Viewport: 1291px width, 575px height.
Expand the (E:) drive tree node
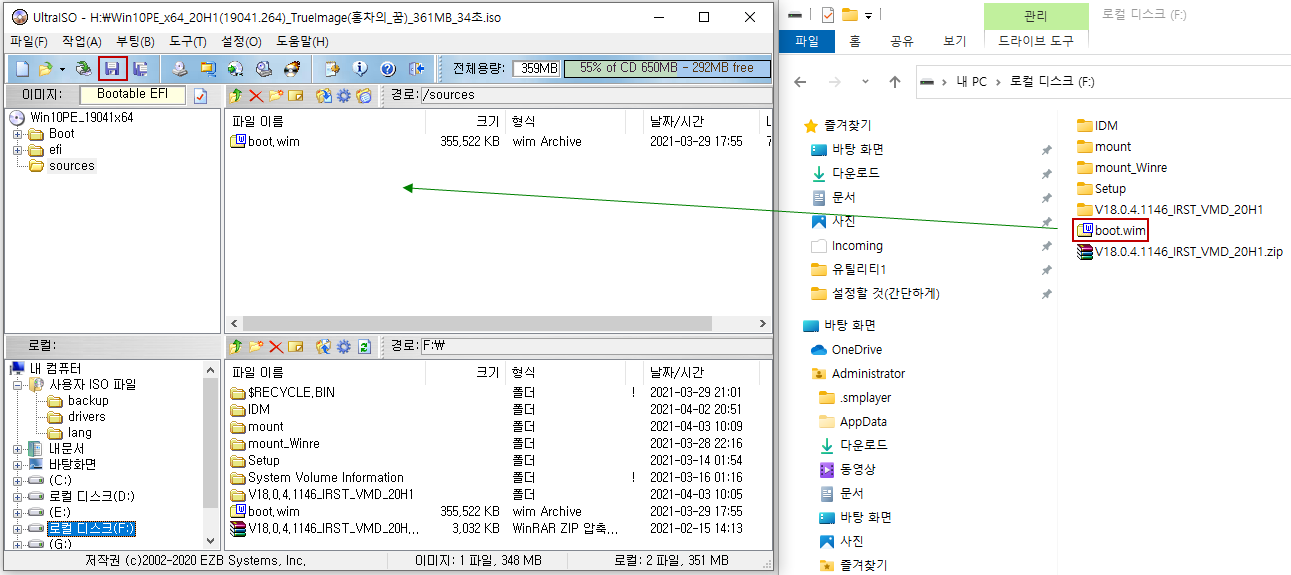(18, 513)
